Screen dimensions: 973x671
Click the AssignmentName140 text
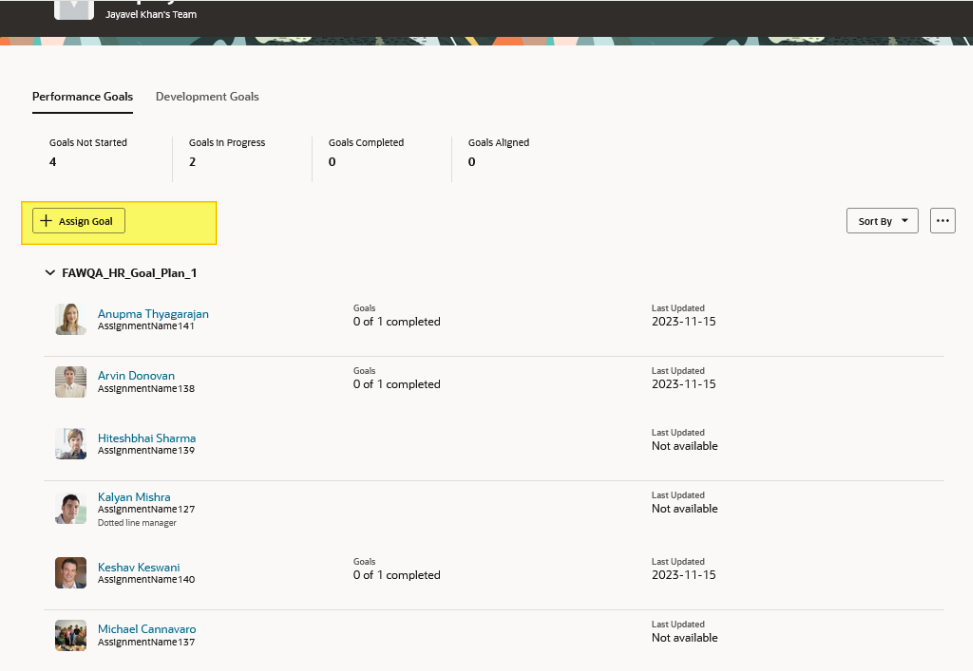(x=146, y=580)
